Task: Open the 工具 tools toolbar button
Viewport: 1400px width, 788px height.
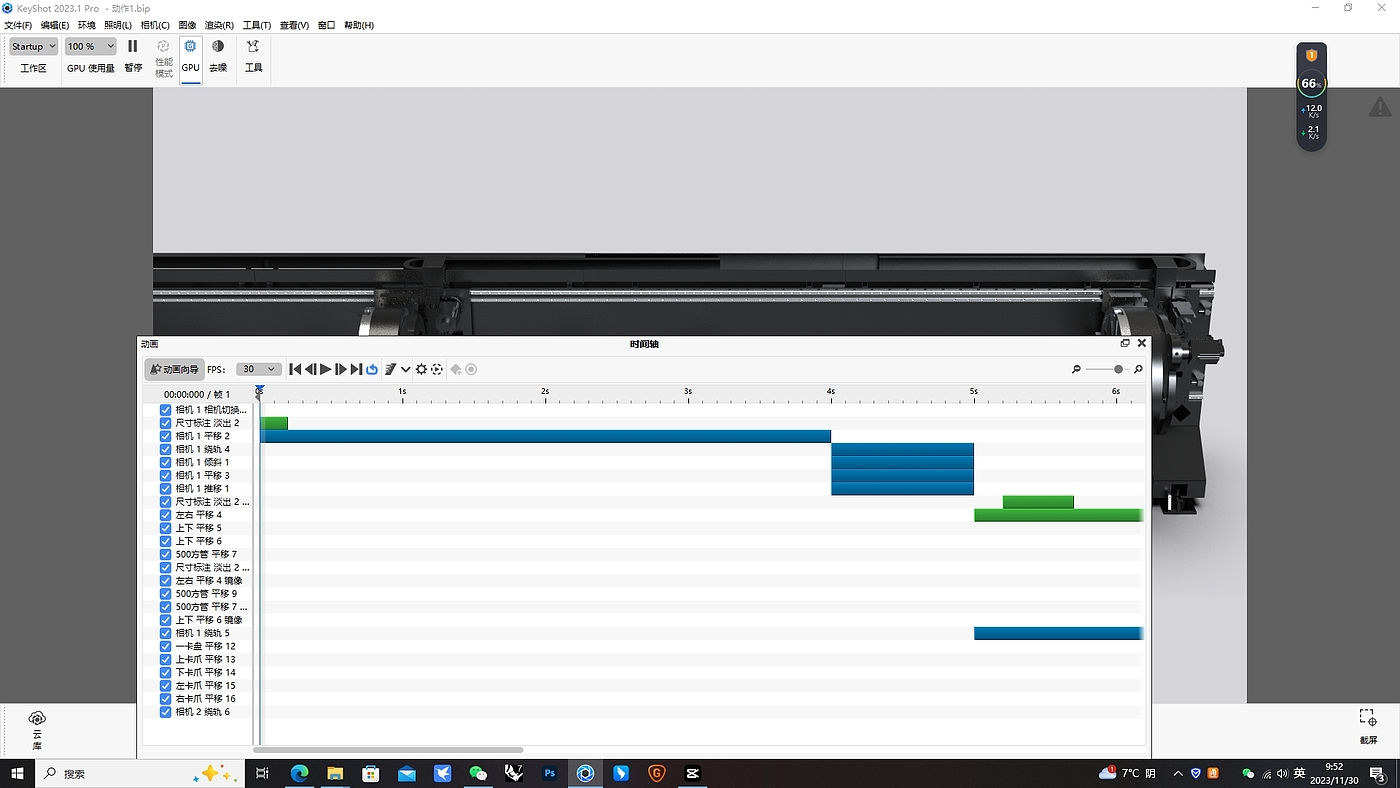Action: pos(253,55)
